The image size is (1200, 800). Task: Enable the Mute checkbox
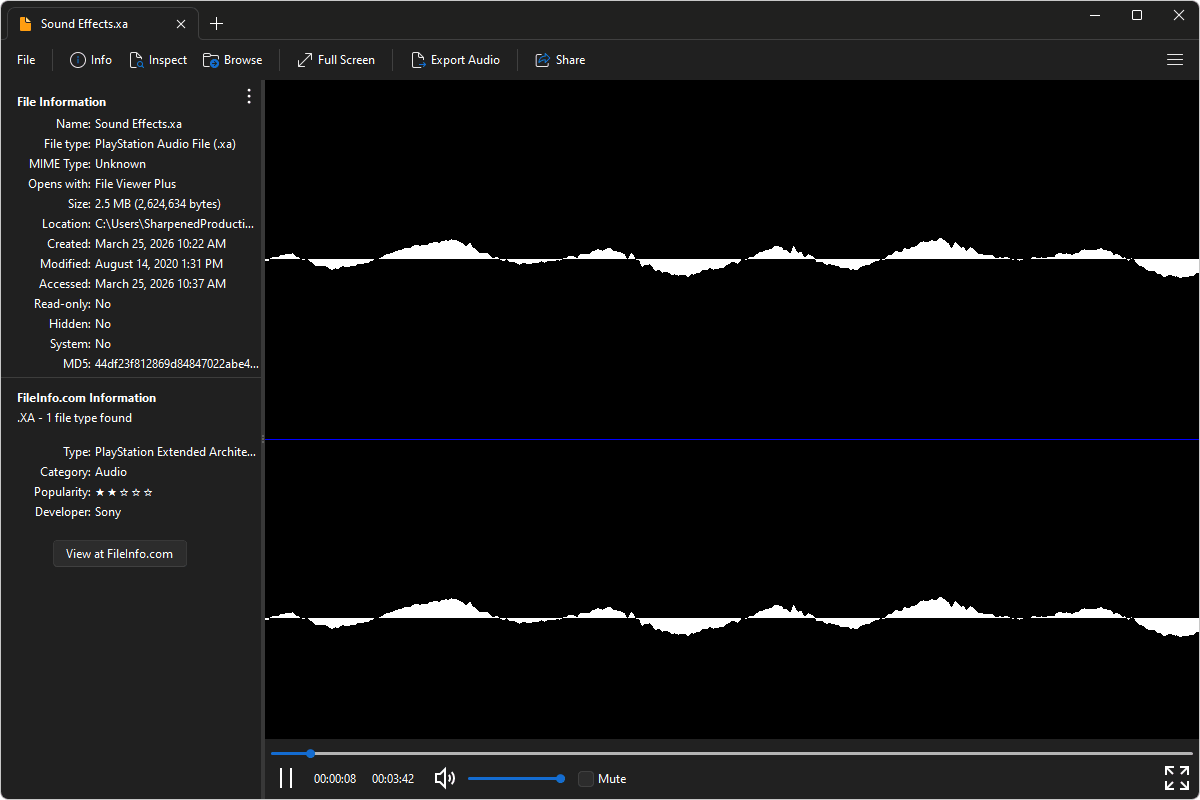pos(585,778)
